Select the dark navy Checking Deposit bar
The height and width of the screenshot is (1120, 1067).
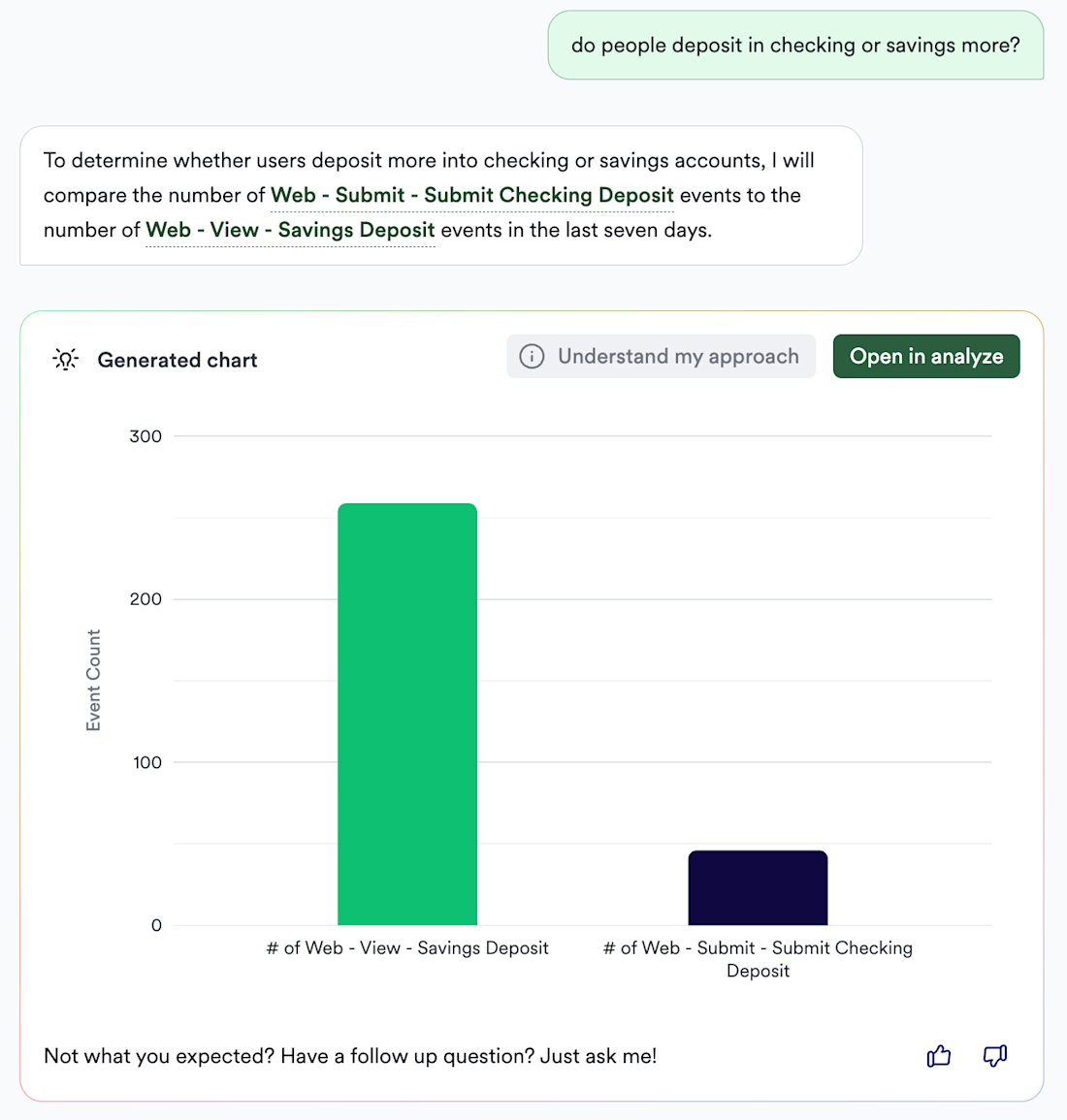click(758, 887)
